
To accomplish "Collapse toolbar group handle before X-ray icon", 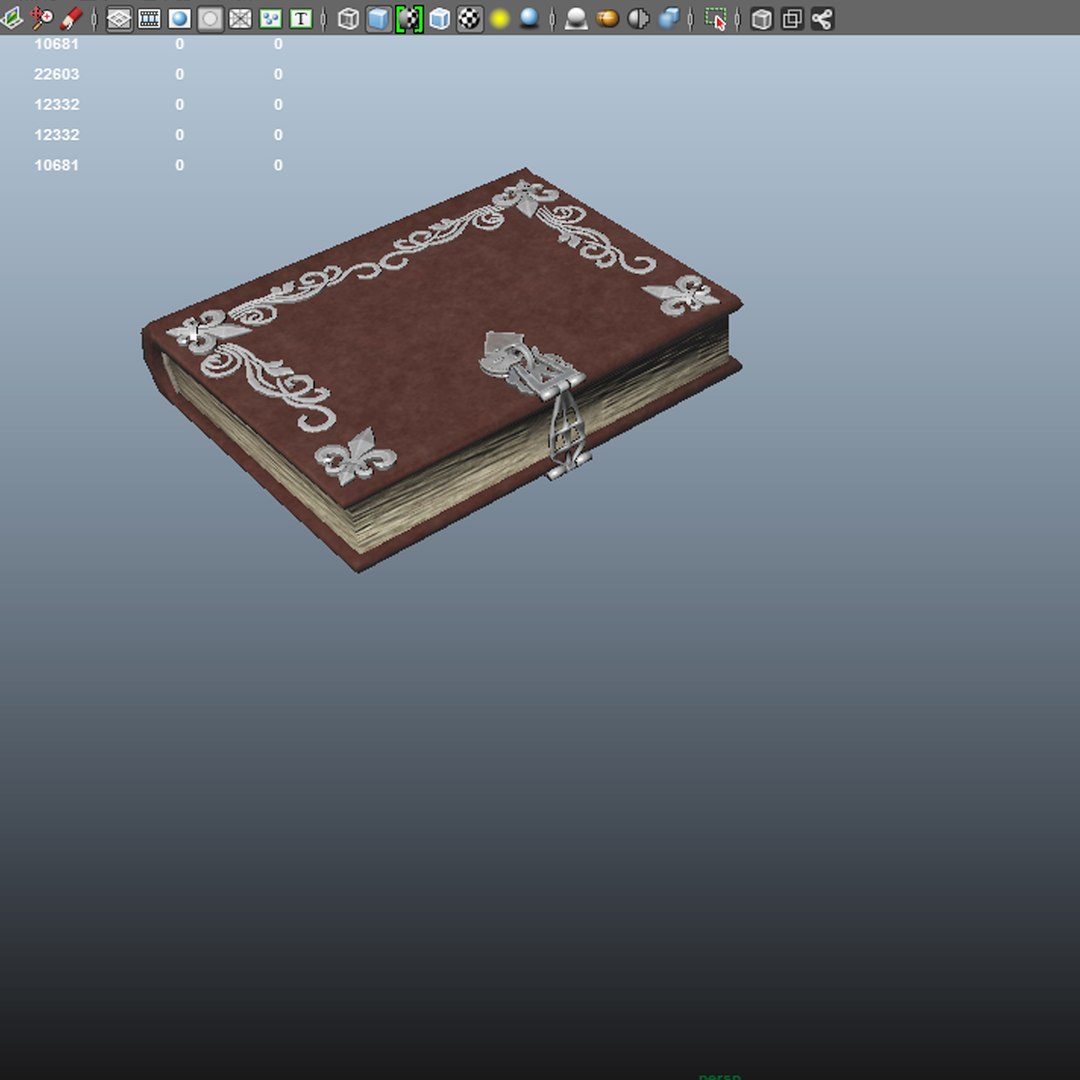I will pos(738,19).
